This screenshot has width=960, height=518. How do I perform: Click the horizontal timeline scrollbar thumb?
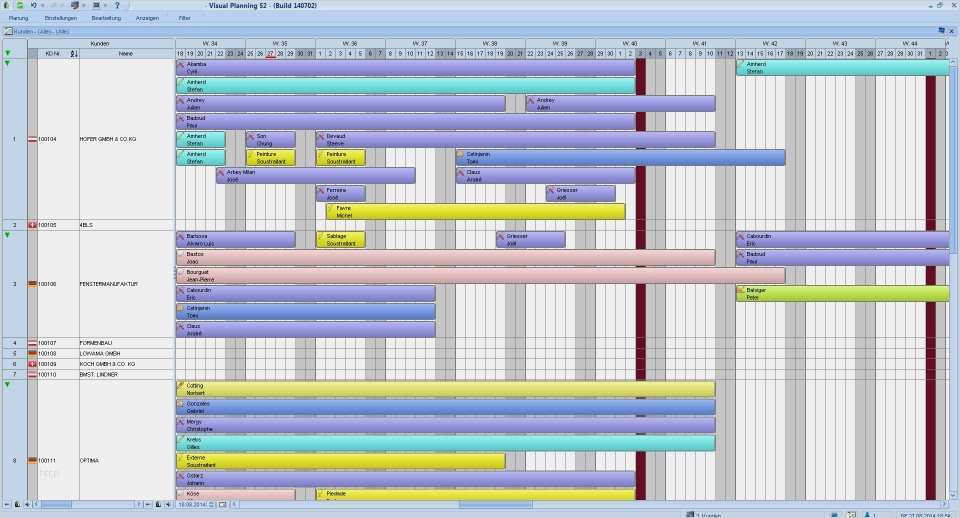point(495,505)
